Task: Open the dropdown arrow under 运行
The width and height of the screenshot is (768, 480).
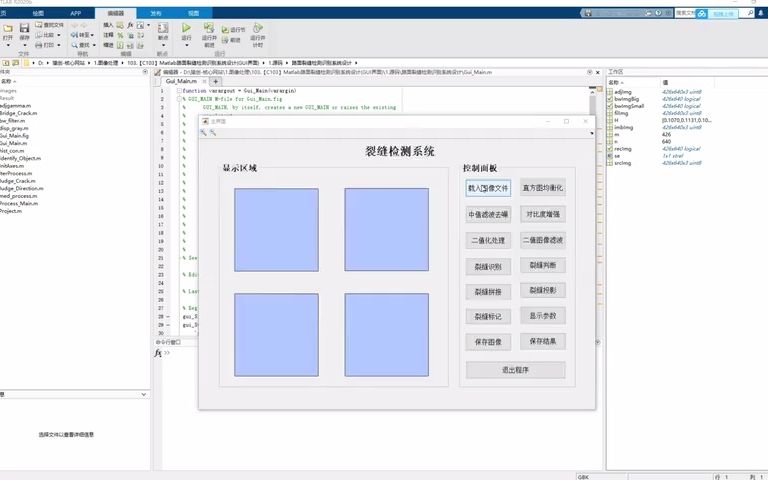Action: pos(186,45)
